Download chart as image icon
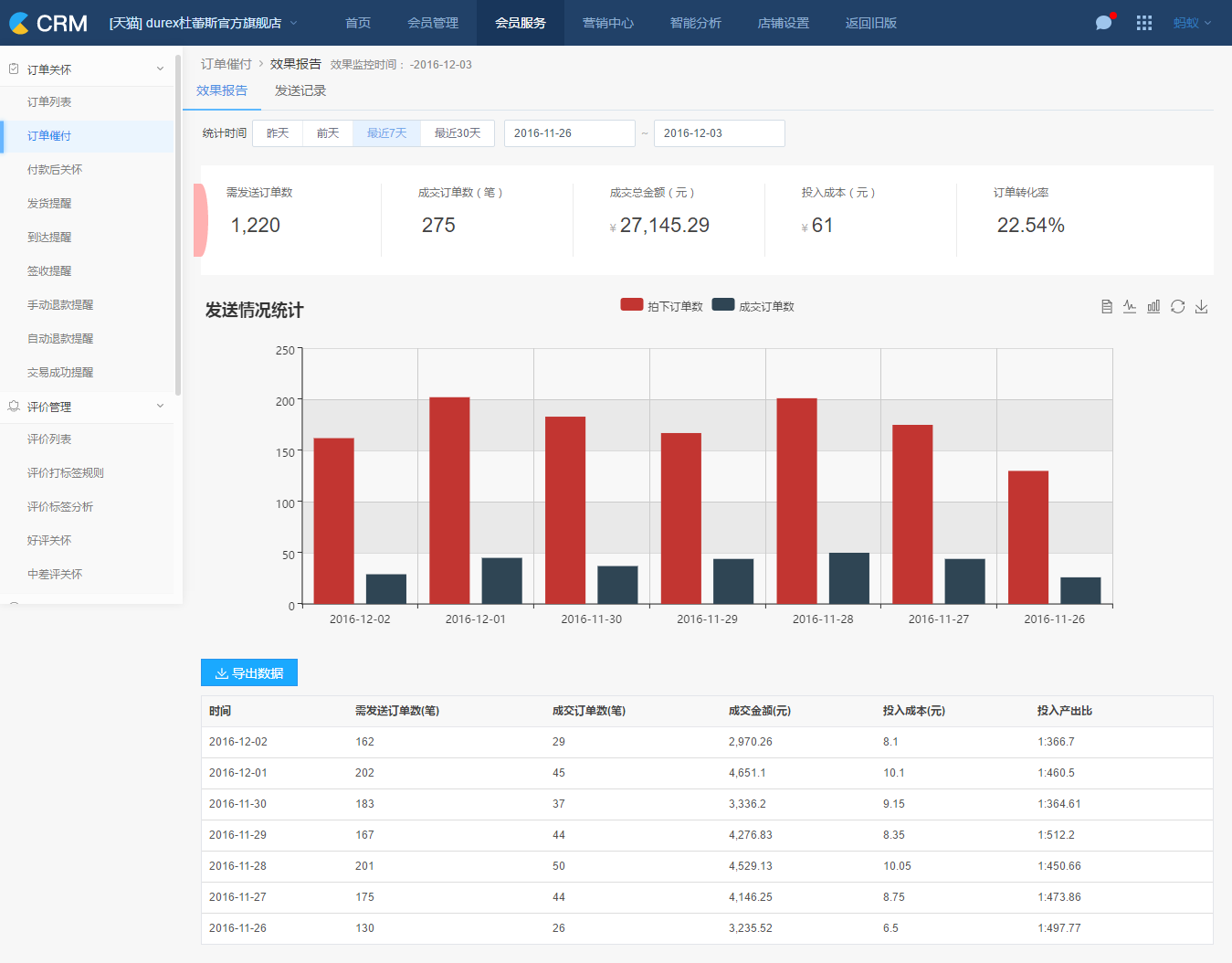The image size is (1232, 963). click(x=1201, y=307)
